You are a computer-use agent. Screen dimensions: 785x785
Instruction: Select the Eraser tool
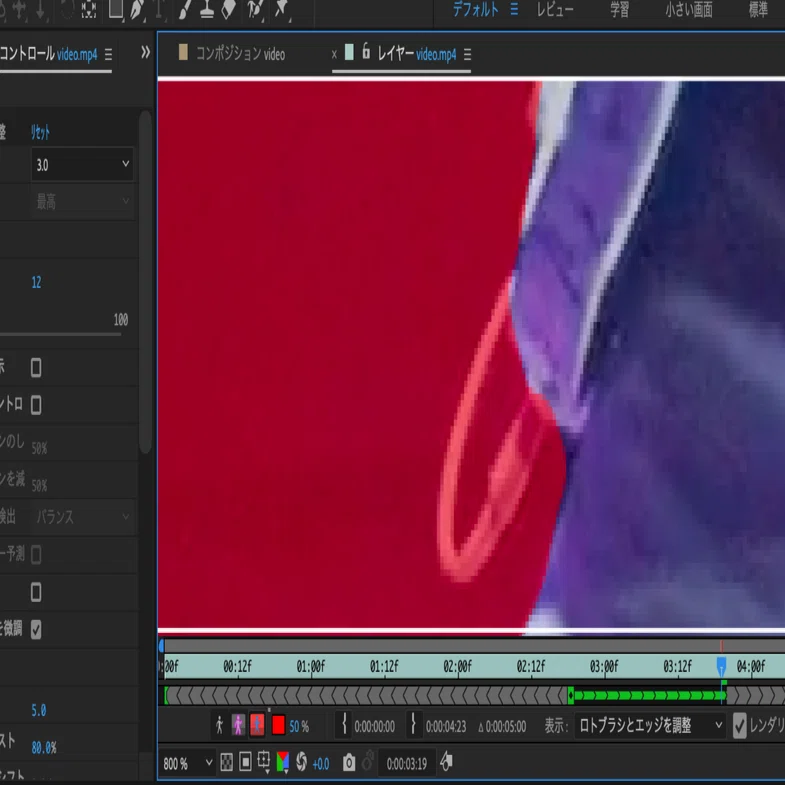[x=228, y=10]
